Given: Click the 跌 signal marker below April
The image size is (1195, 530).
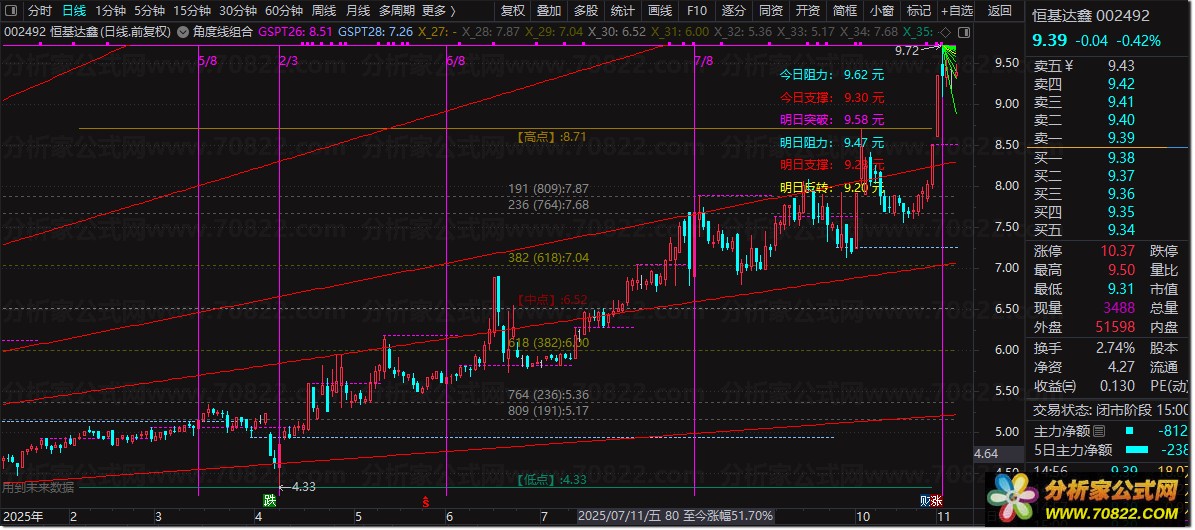Looking at the screenshot, I should point(270,501).
